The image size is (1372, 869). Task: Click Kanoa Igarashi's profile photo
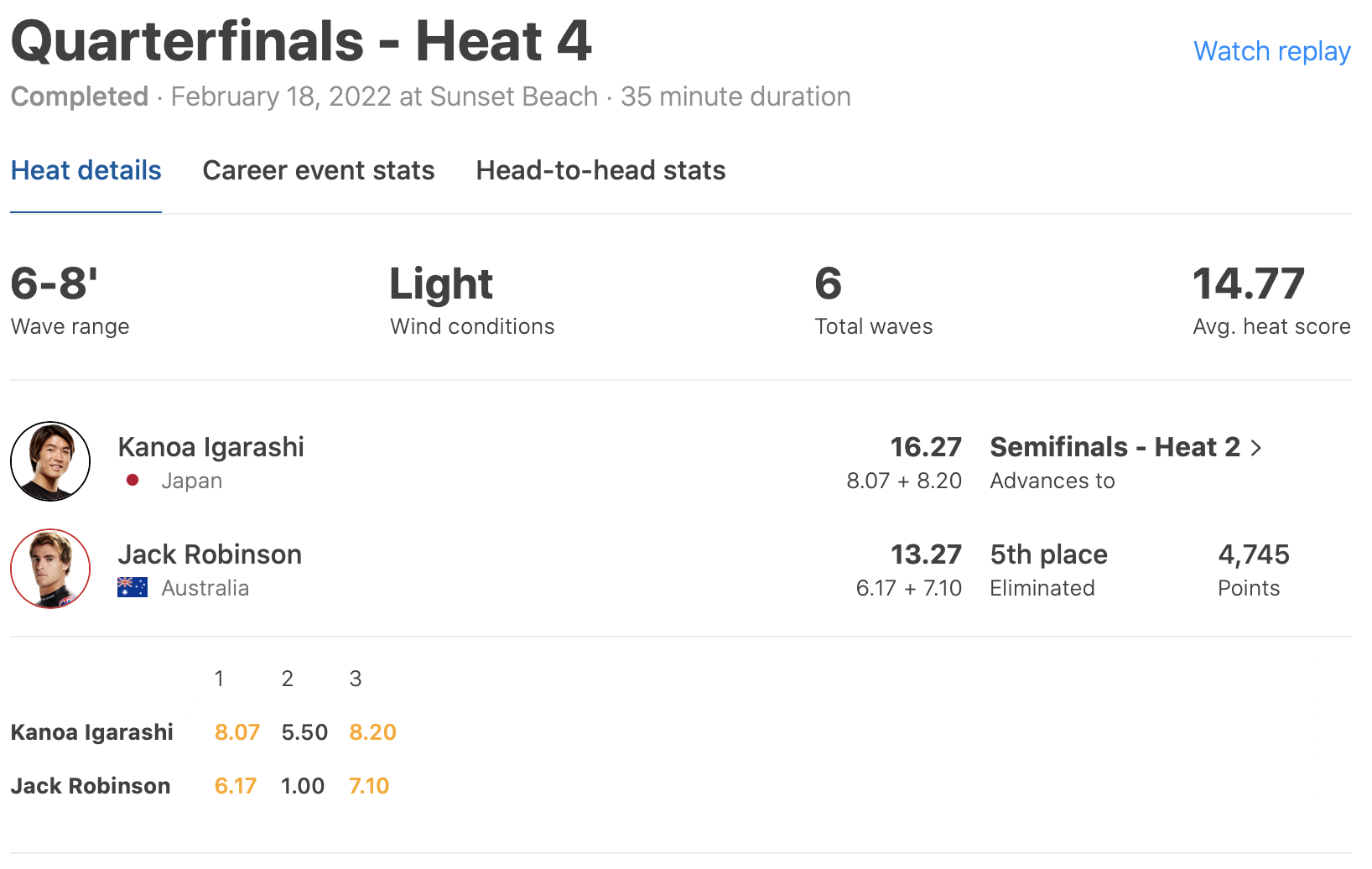50,461
